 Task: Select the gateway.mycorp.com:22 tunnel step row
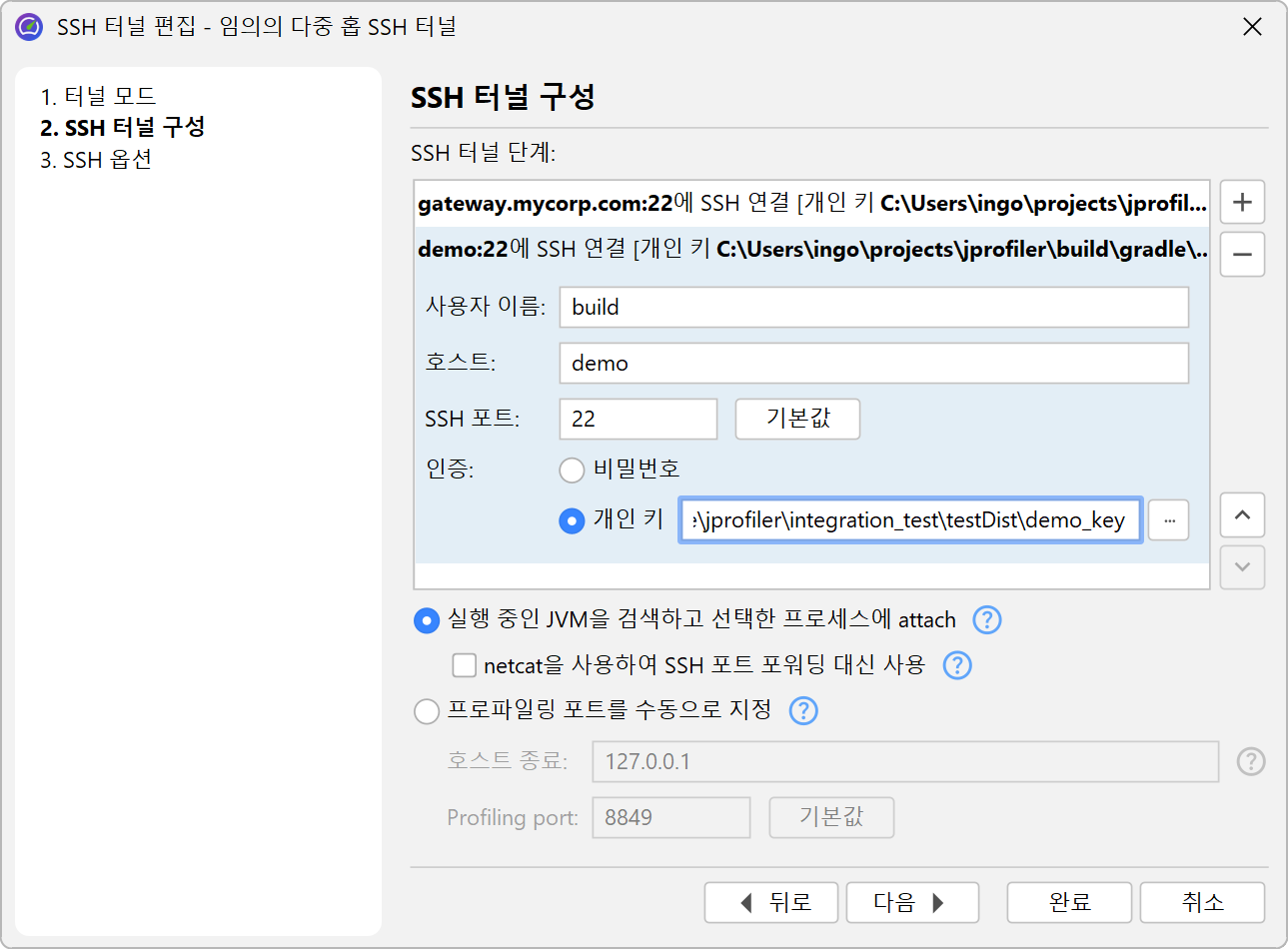(x=811, y=203)
